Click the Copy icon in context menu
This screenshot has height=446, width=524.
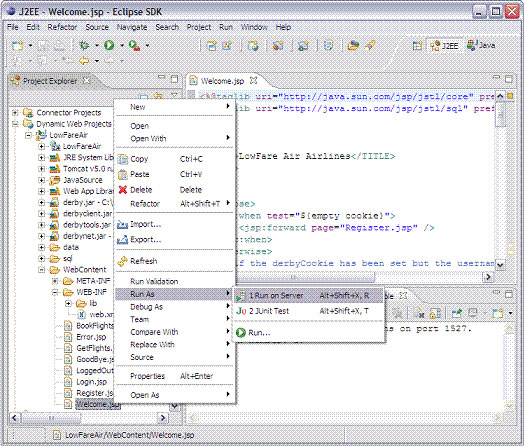123,159
